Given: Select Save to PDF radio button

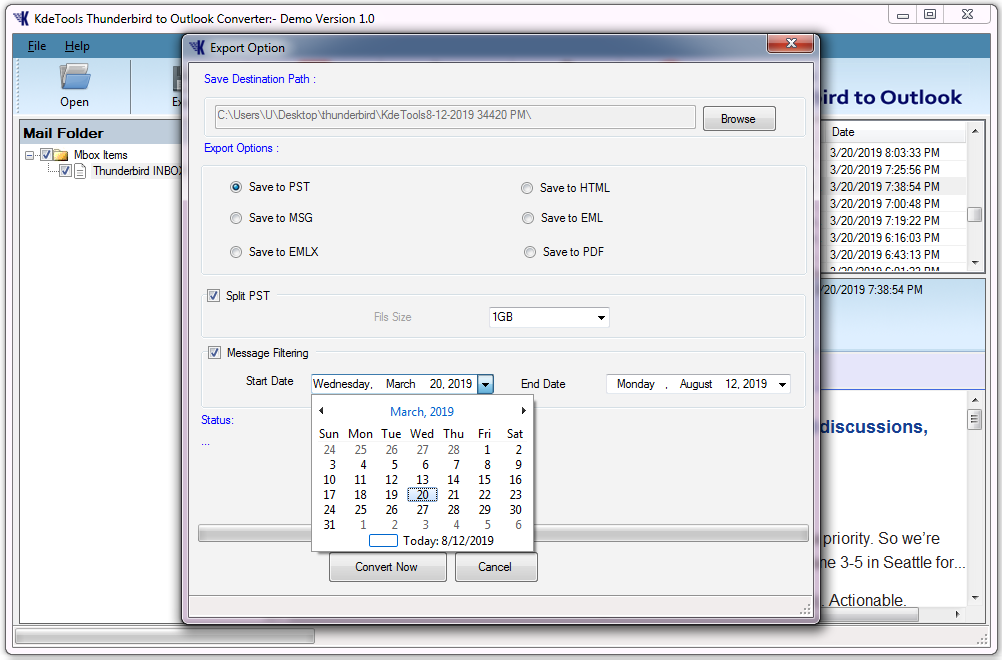Looking at the screenshot, I should pos(529,252).
